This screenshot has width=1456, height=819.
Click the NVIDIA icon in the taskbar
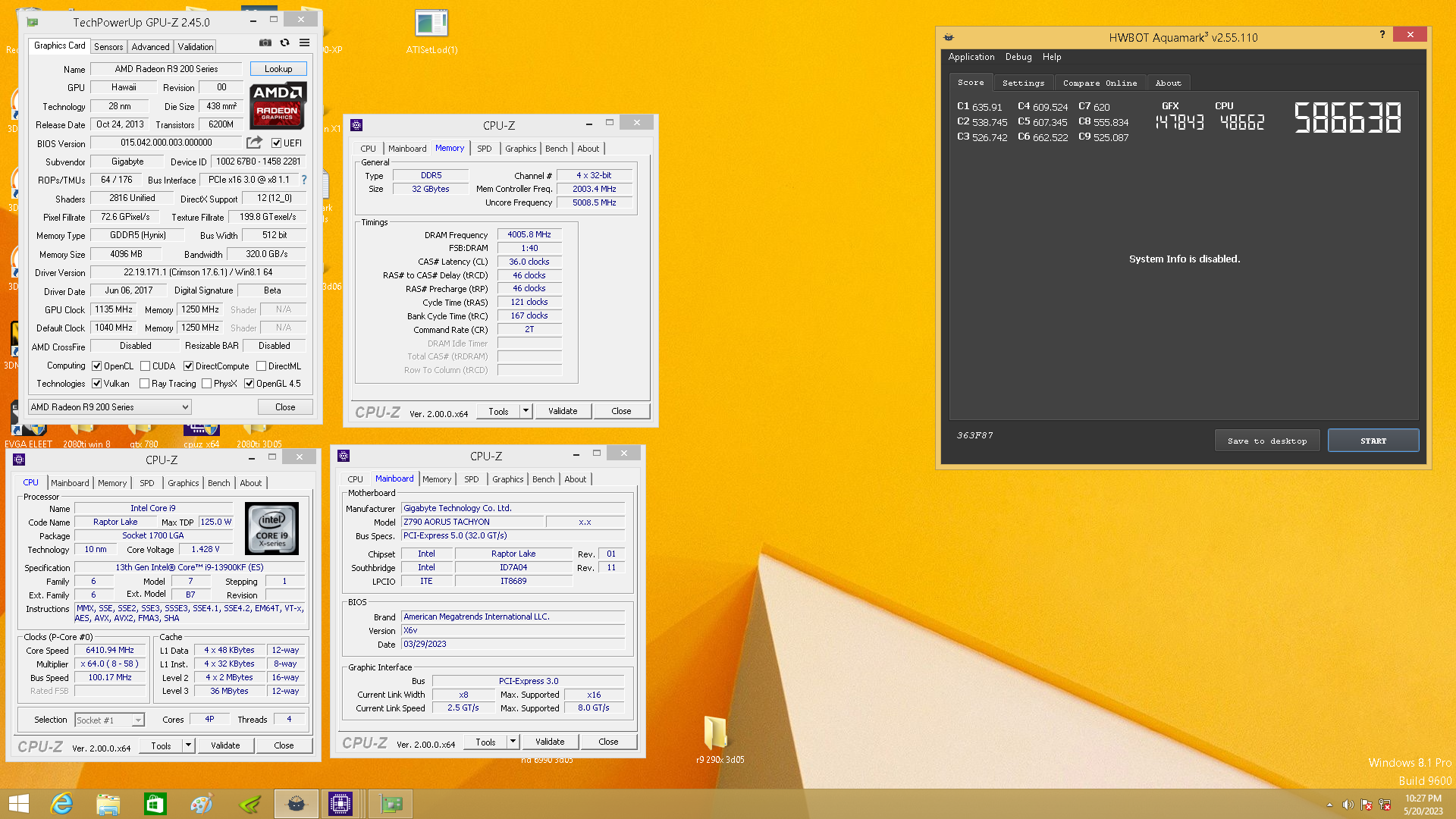[249, 804]
